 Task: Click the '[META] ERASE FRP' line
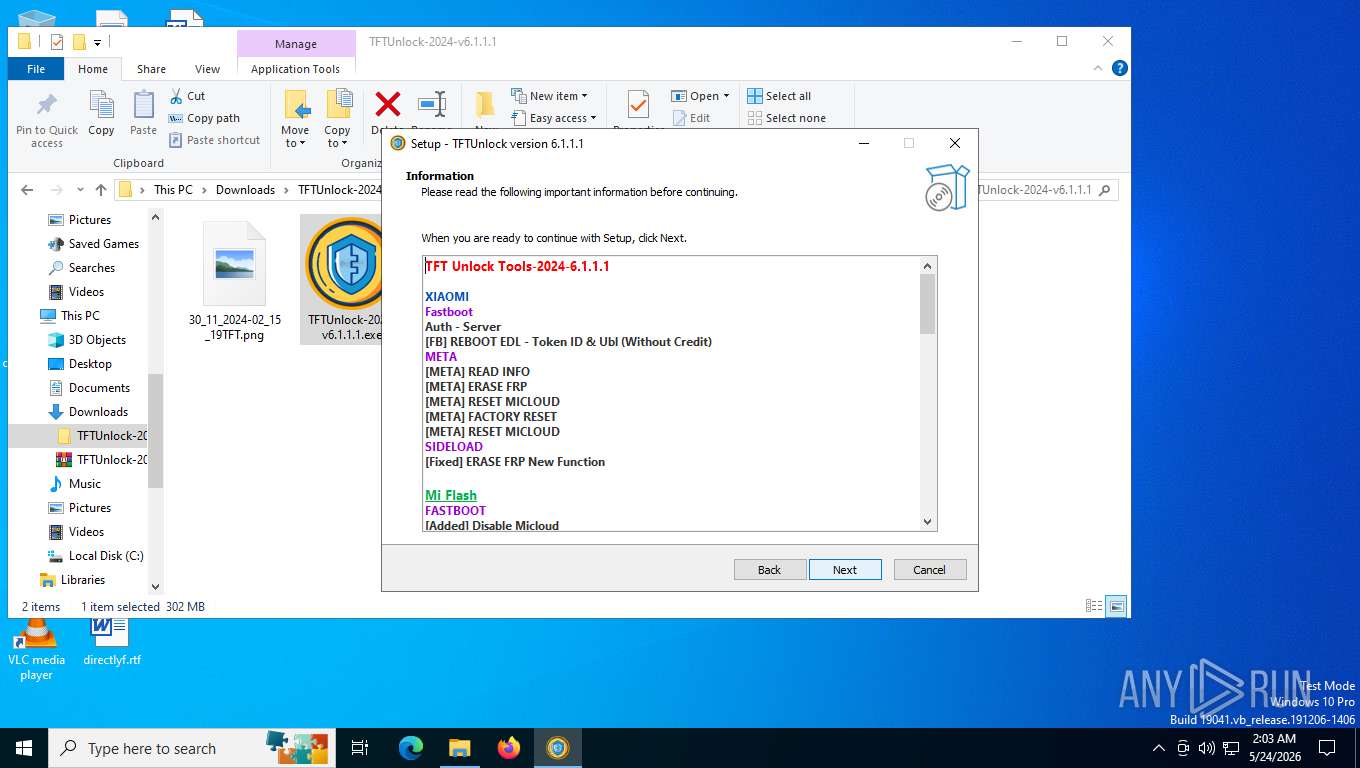[476, 386]
